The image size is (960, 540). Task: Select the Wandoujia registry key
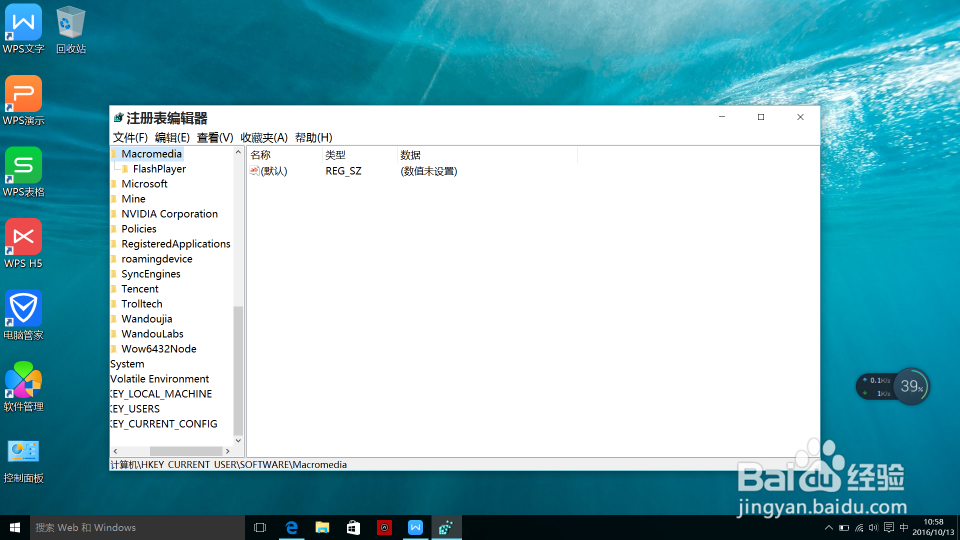click(146, 319)
